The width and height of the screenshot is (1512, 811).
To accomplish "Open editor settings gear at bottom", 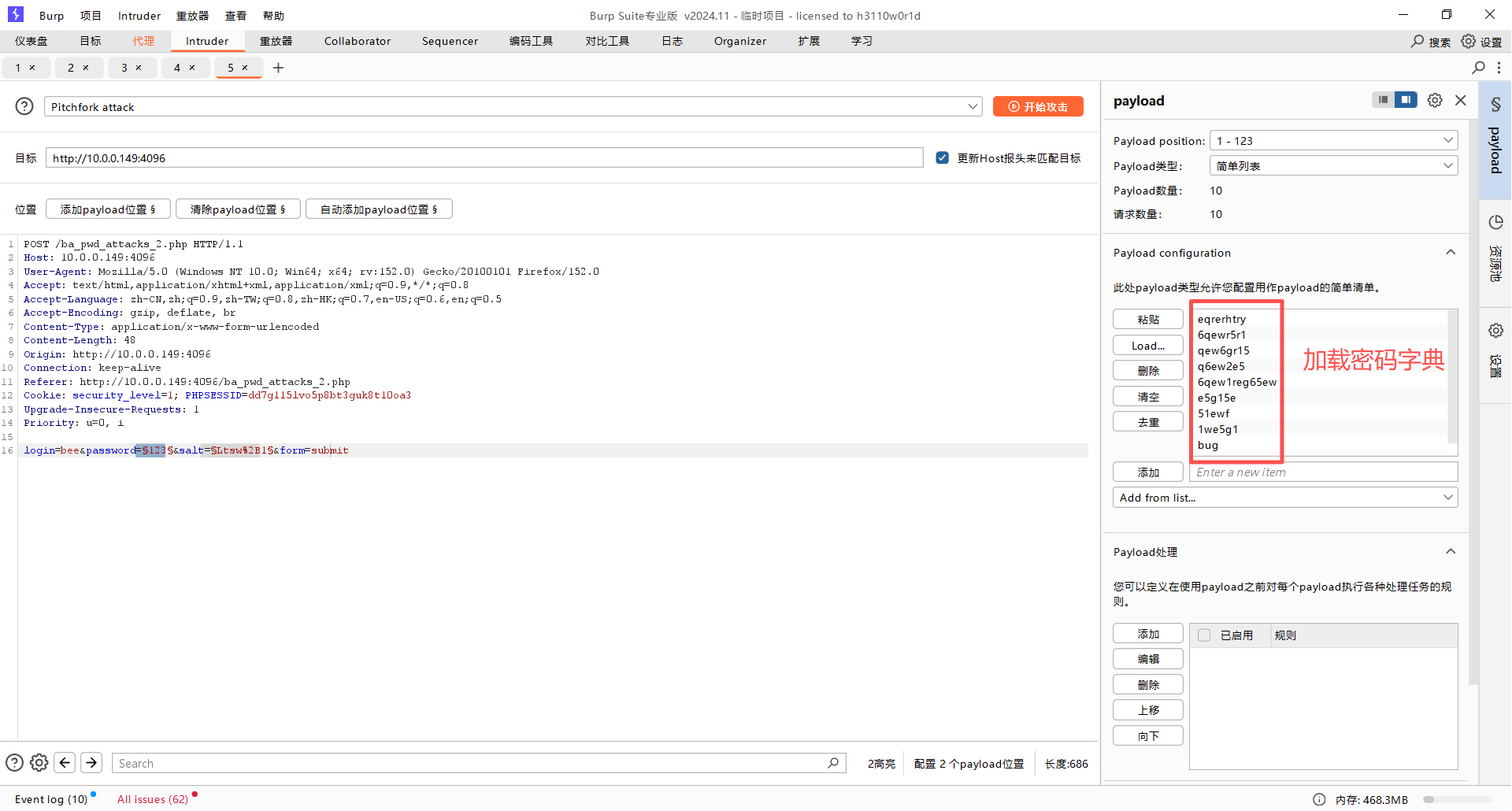I will pyautogui.click(x=39, y=763).
